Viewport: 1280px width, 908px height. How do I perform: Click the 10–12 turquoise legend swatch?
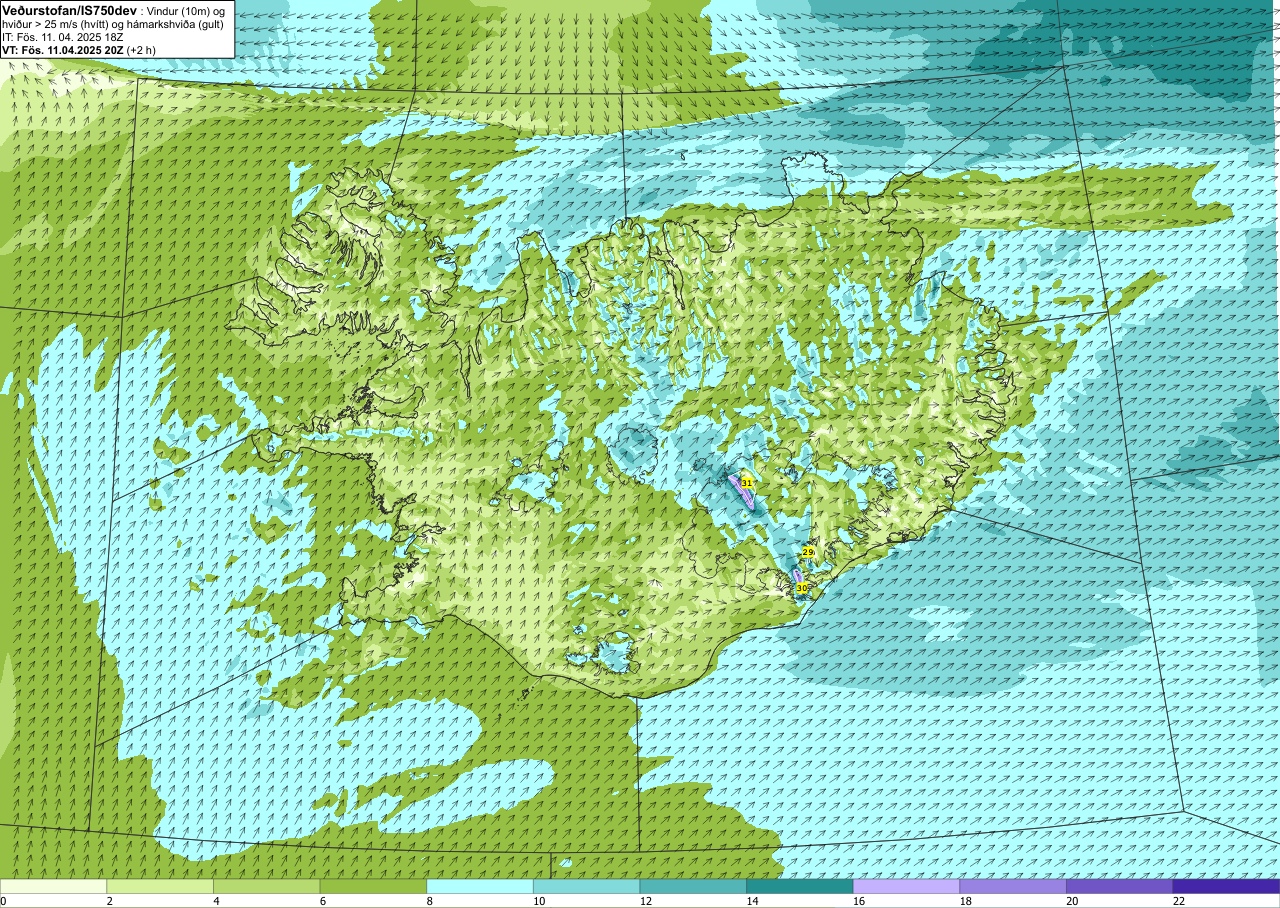[586, 886]
